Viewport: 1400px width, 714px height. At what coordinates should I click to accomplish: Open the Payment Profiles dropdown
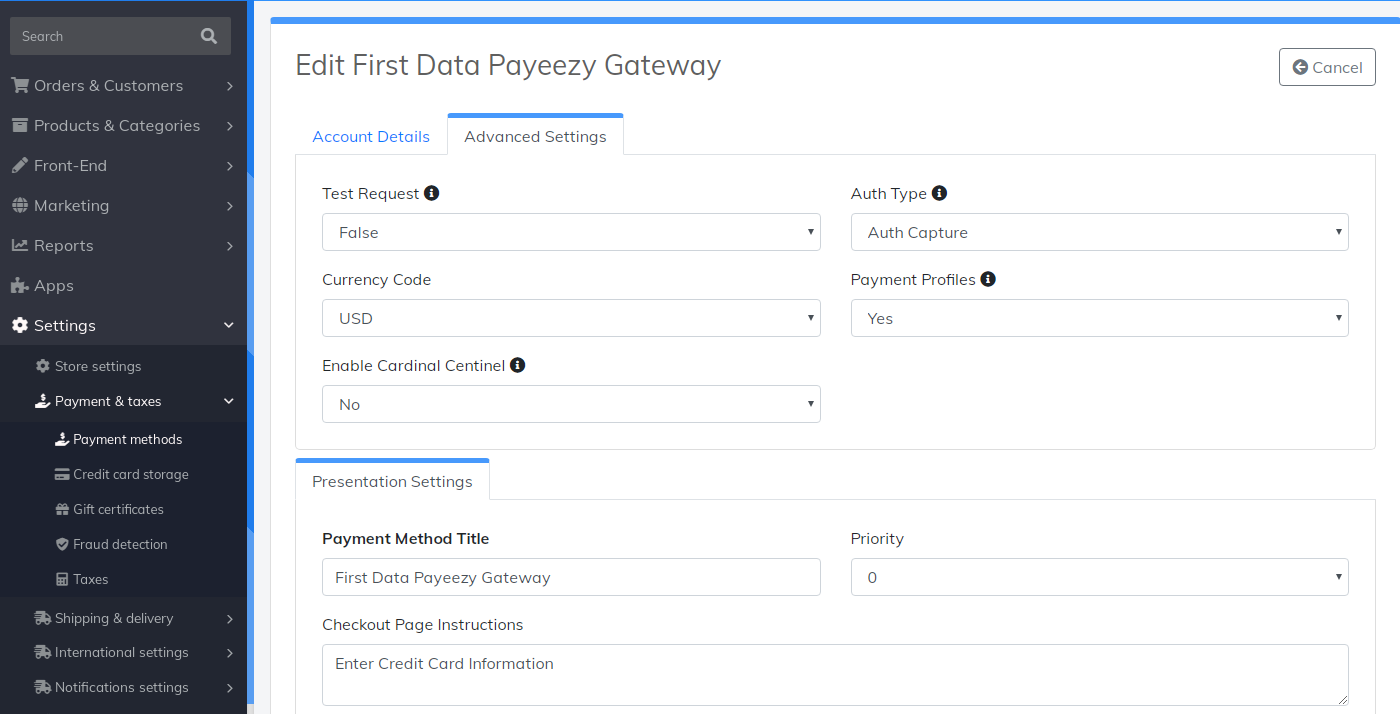pyautogui.click(x=1099, y=318)
